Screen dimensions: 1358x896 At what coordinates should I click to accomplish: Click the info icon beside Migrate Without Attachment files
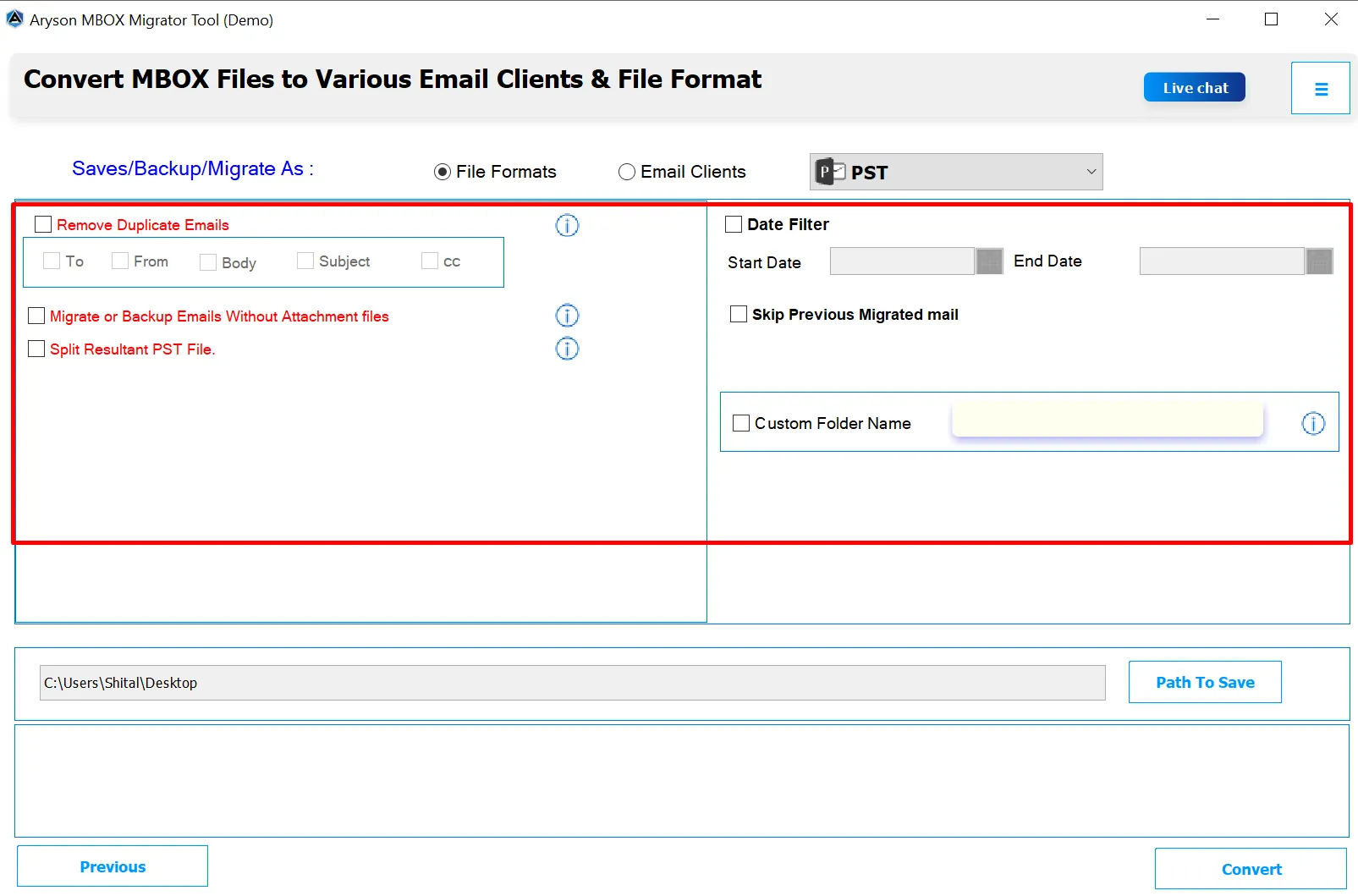pos(566,316)
